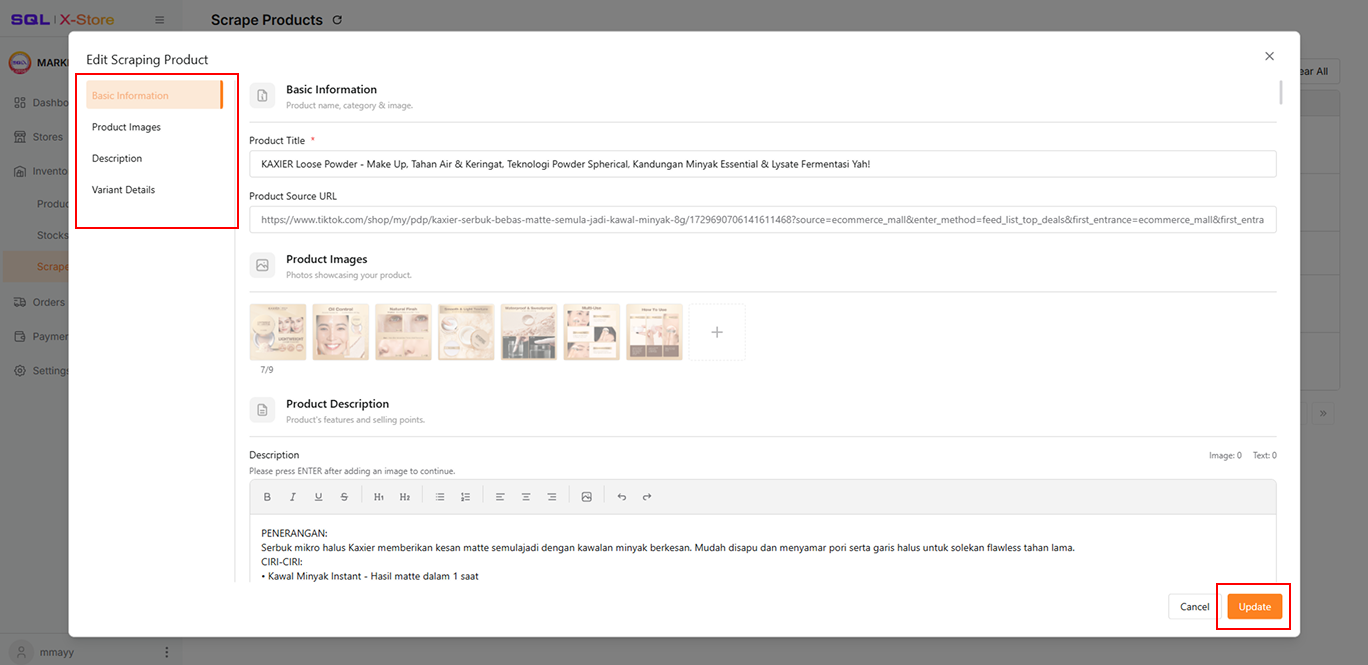The width and height of the screenshot is (1368, 665).
Task: Apply strikethrough in description editor
Action: tap(344, 497)
